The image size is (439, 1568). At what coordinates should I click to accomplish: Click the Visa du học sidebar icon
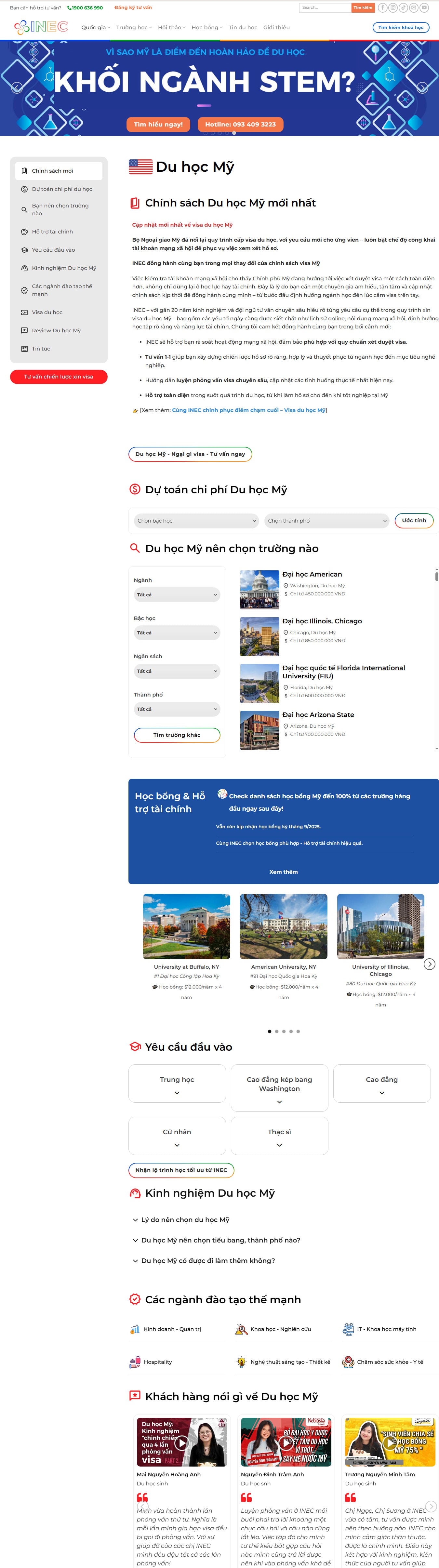point(24,312)
